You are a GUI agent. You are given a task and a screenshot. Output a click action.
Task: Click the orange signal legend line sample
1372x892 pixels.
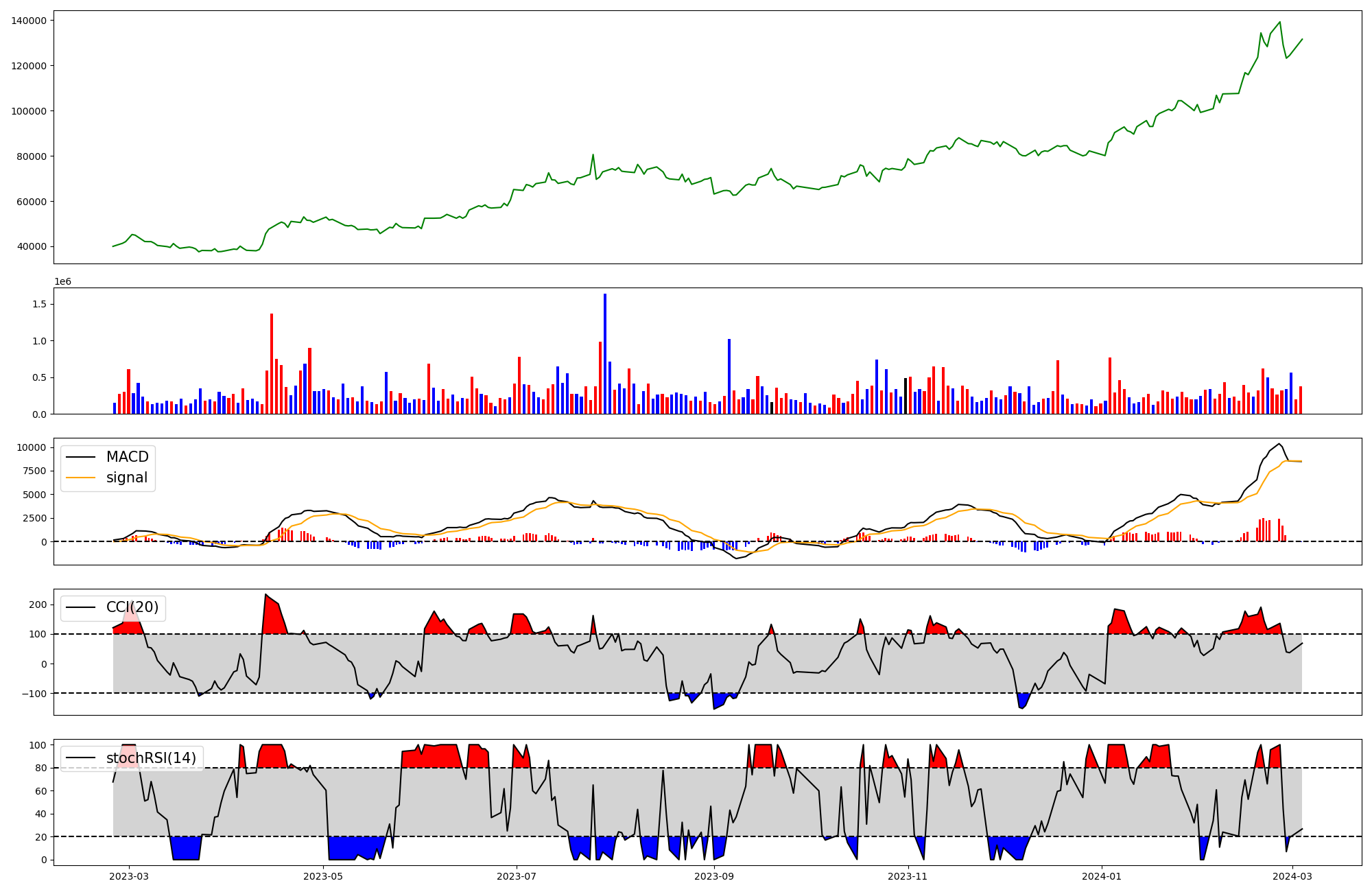82,478
